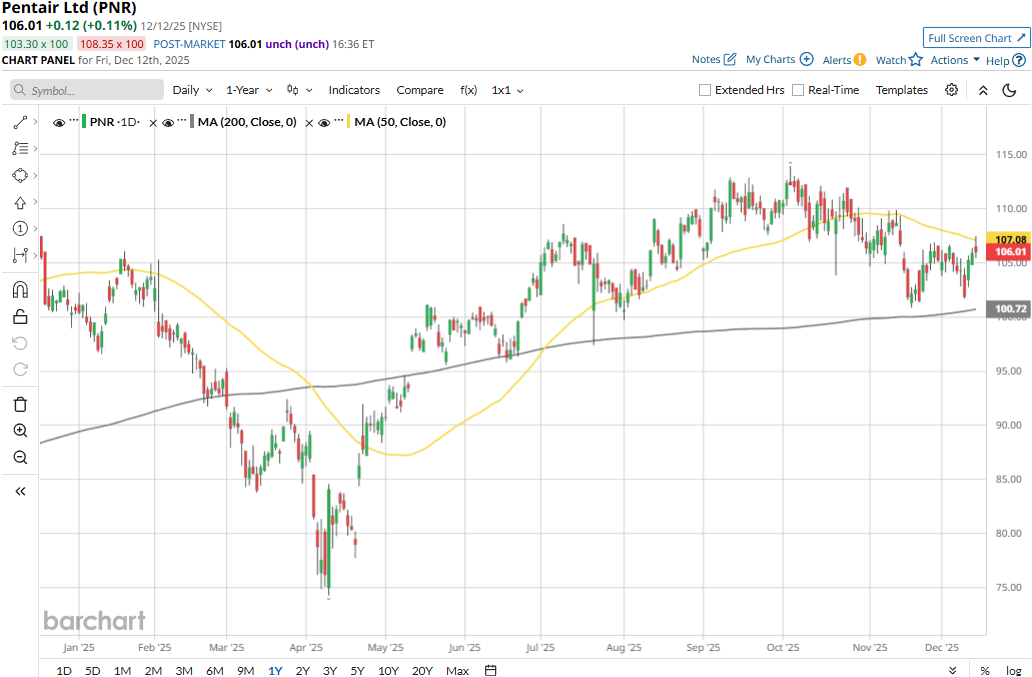Open the Actions dropdown menu
This screenshot has width=1032, height=677.
click(955, 60)
